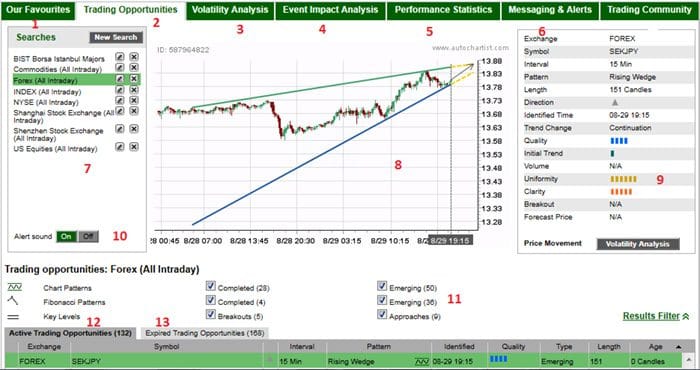700x370 pixels.
Task: Toggle Key Levels Breakouts (5) checkbox
Action: click(x=211, y=315)
